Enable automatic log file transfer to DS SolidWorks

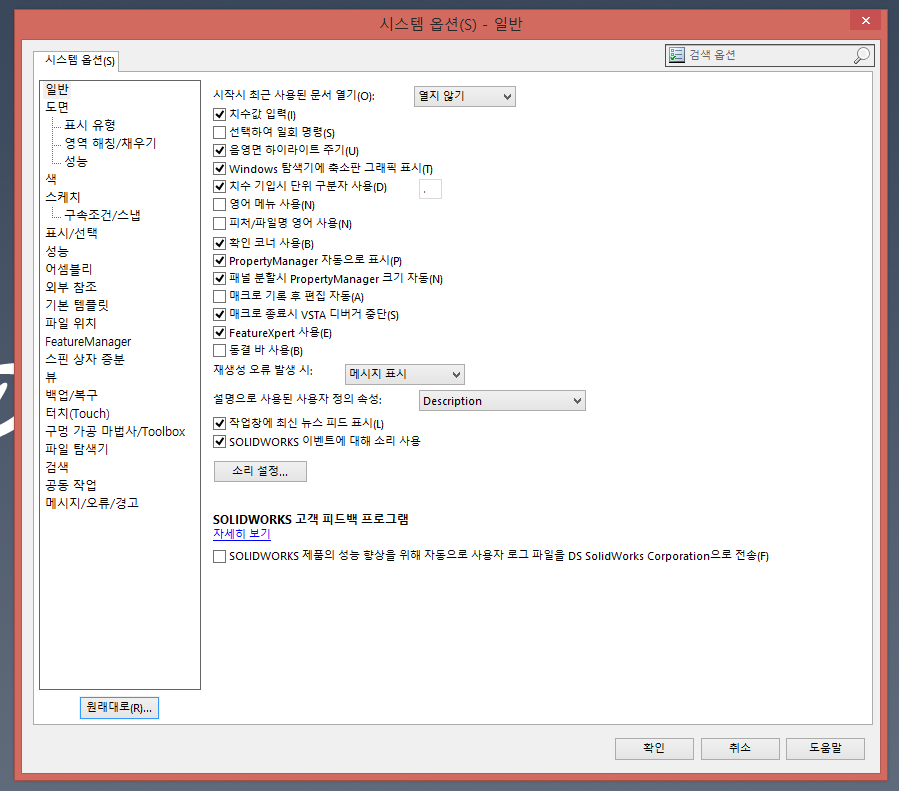[x=218, y=556]
